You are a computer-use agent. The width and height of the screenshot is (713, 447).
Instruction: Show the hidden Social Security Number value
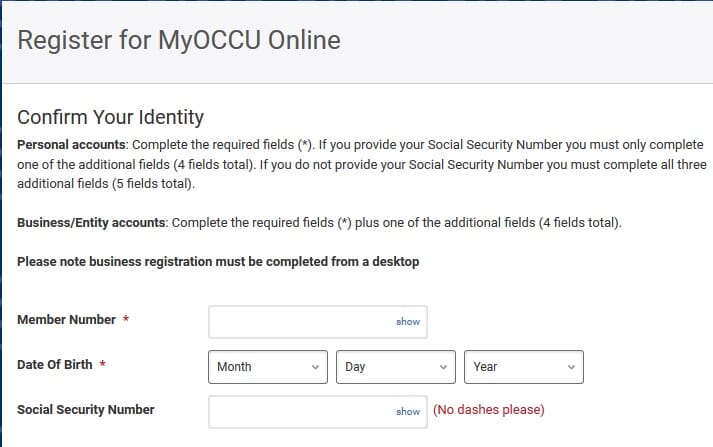408,411
